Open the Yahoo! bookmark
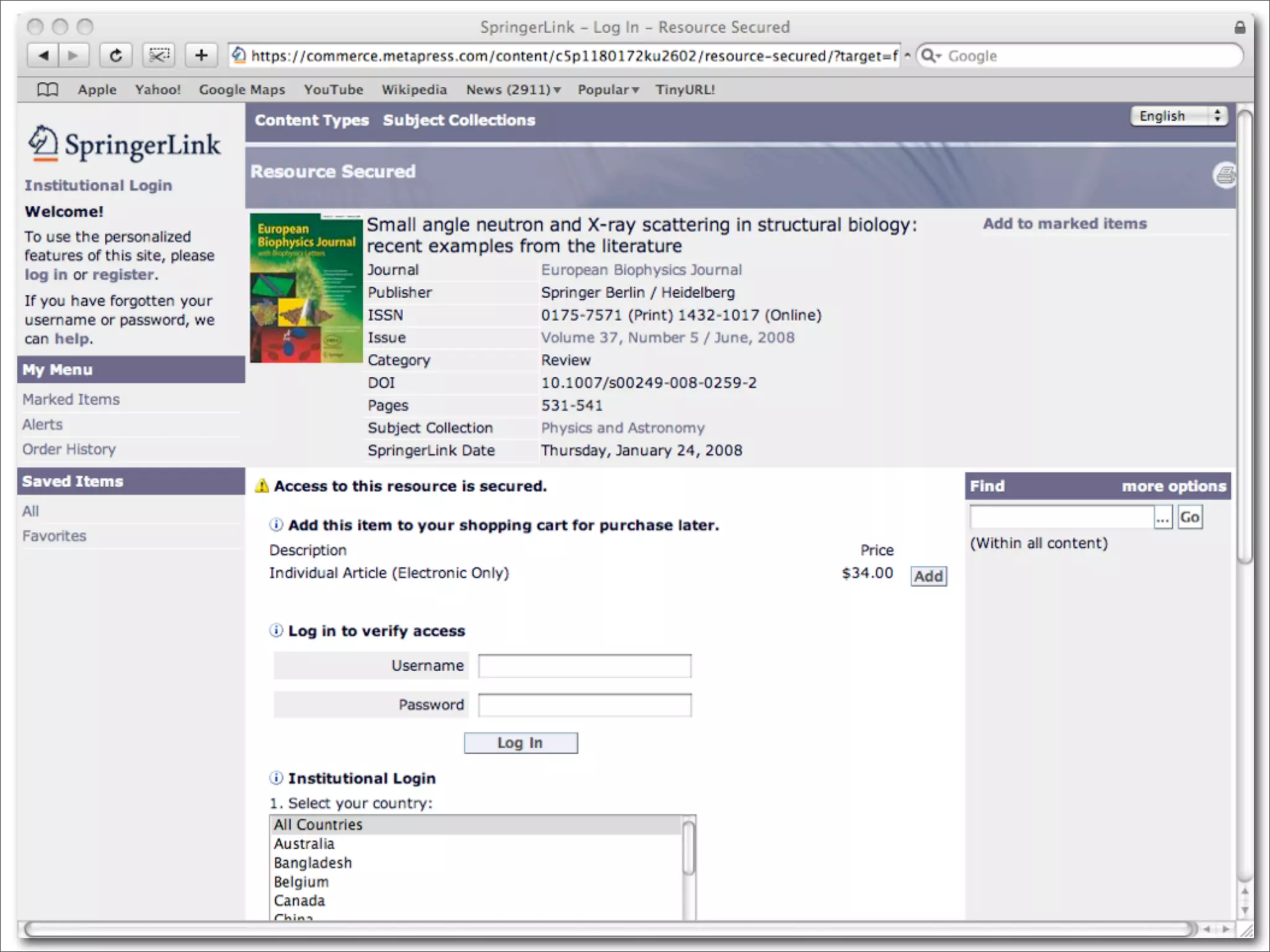The height and width of the screenshot is (952, 1270). click(x=158, y=90)
